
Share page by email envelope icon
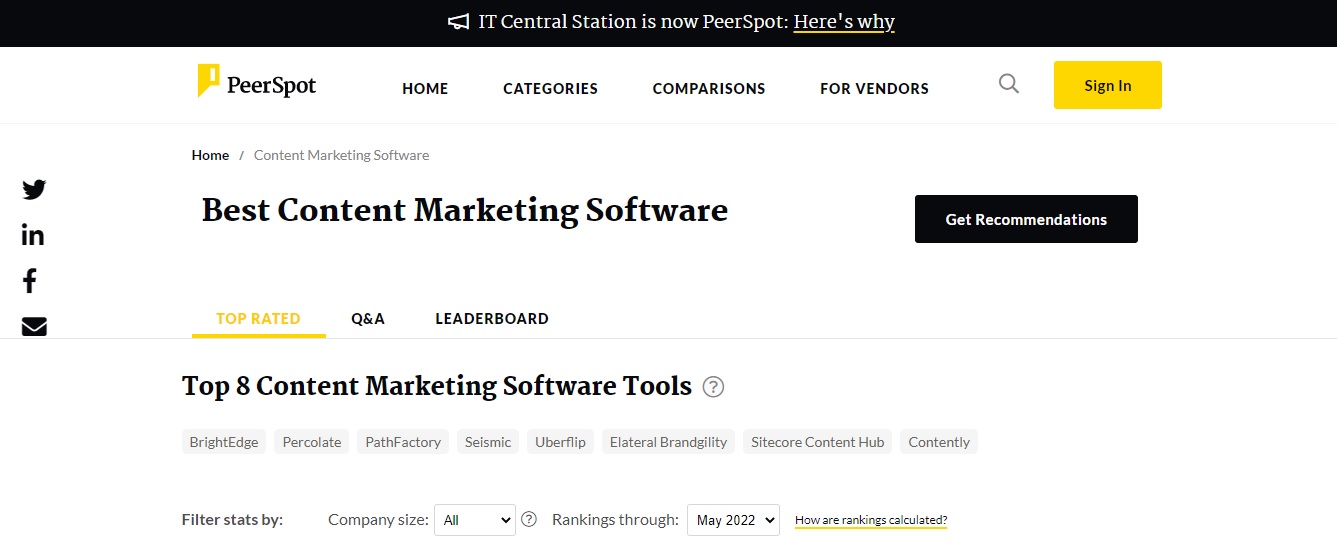point(34,326)
